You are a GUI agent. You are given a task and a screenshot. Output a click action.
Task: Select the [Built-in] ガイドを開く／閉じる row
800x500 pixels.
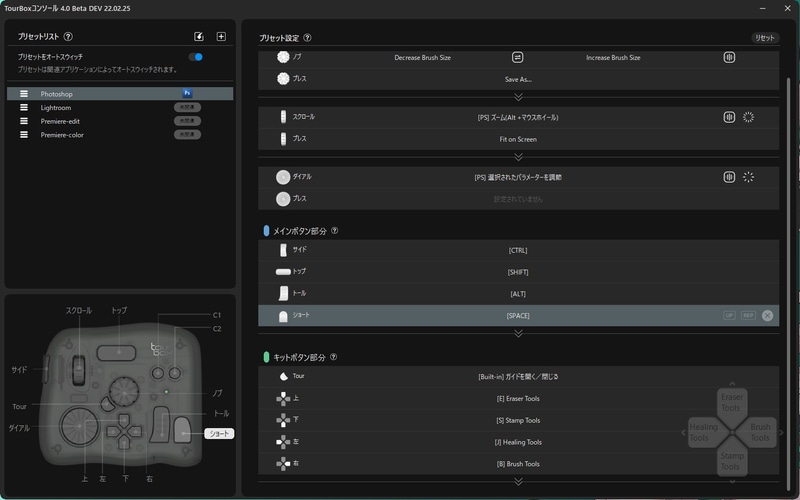pos(518,377)
